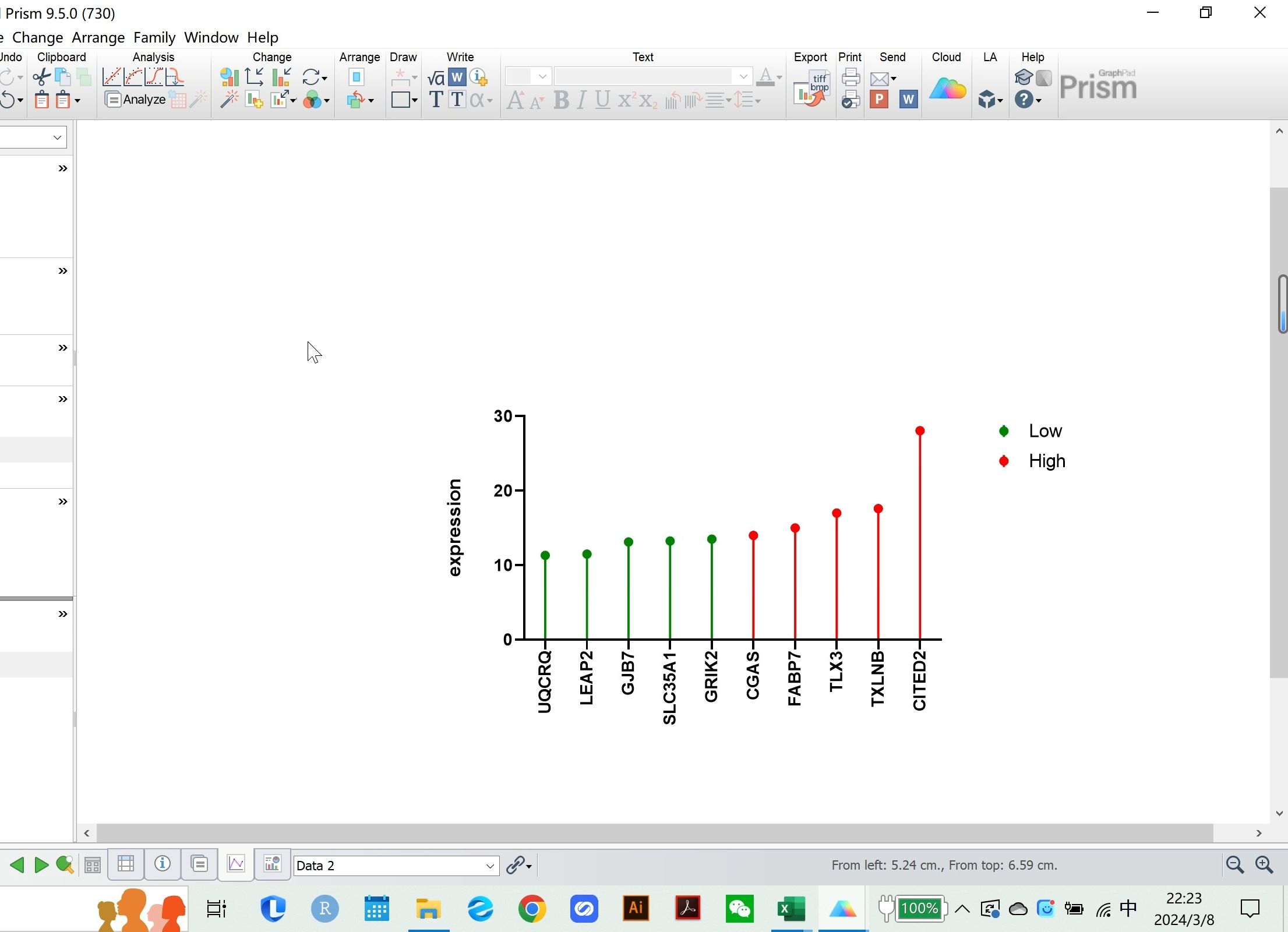Click the Analyze button

coord(136,100)
